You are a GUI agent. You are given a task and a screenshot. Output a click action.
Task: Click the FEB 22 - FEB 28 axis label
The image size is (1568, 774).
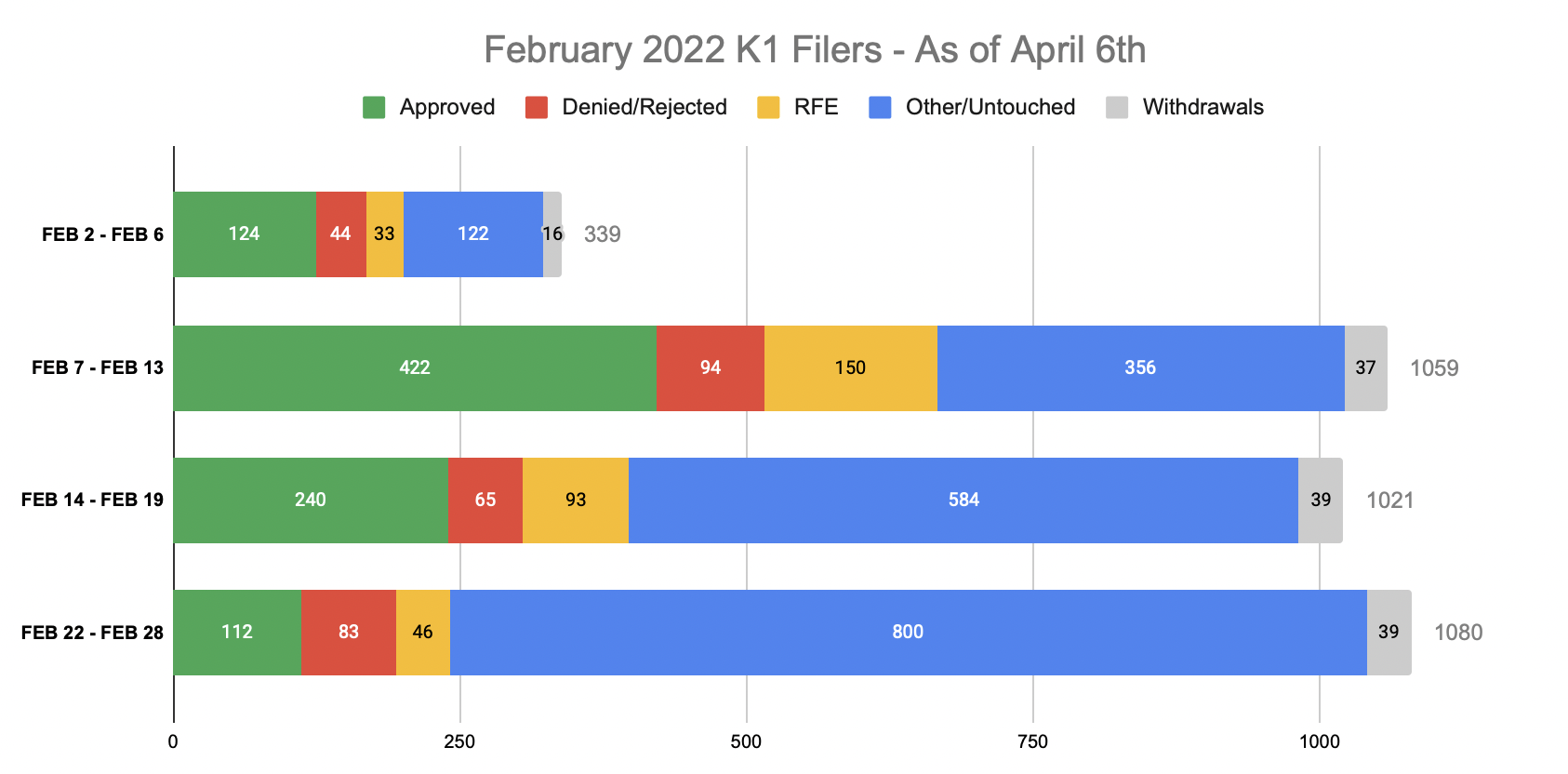92,633
